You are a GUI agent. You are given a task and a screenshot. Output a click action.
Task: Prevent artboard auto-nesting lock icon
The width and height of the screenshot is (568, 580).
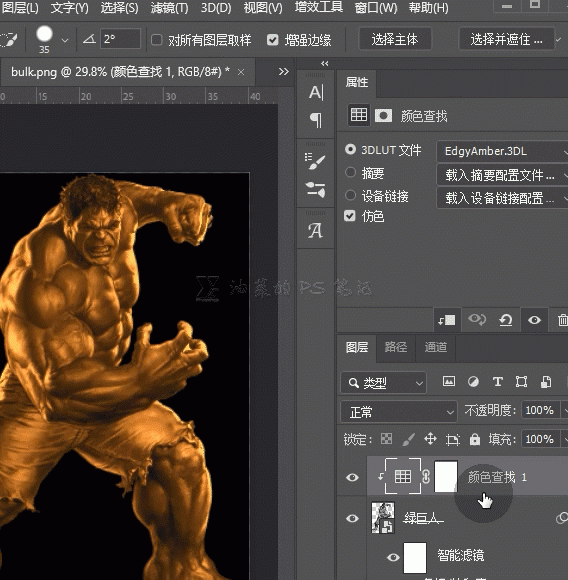tap(453, 439)
